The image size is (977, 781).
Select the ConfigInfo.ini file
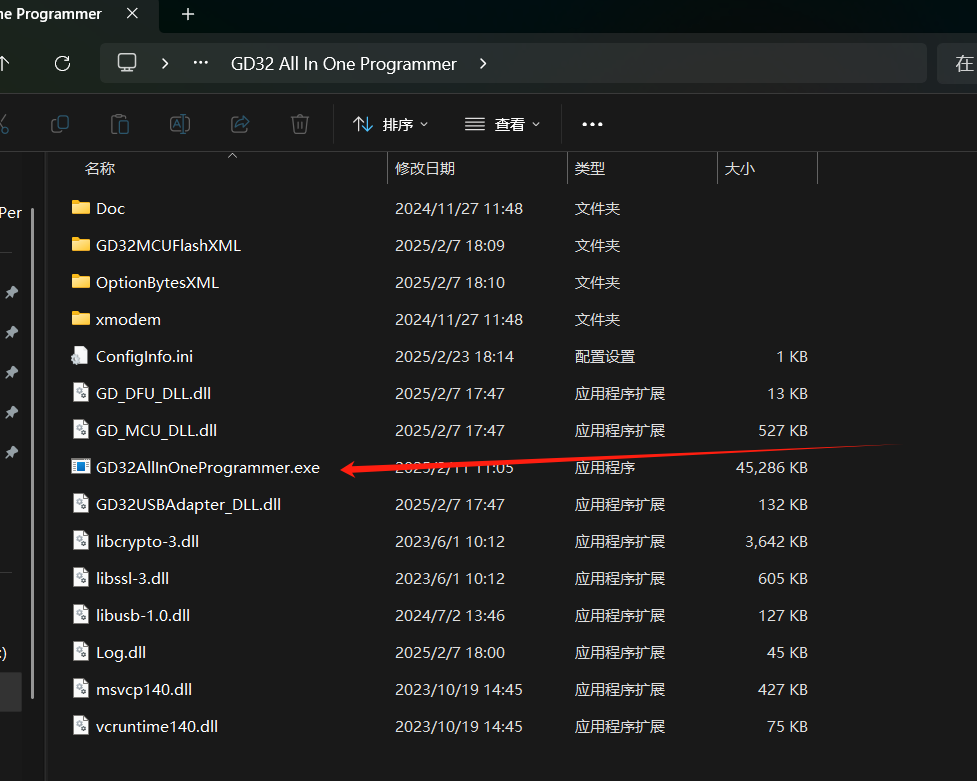click(143, 356)
